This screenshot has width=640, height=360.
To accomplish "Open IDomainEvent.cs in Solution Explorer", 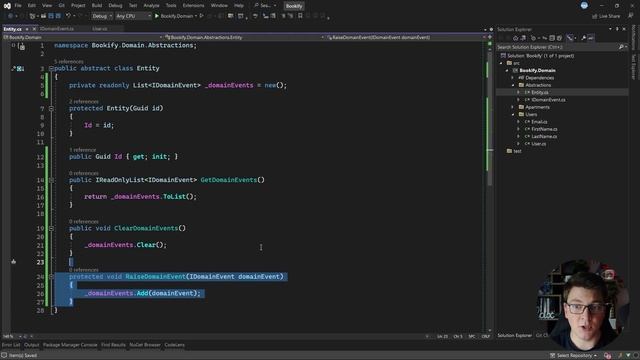I will click(x=549, y=100).
